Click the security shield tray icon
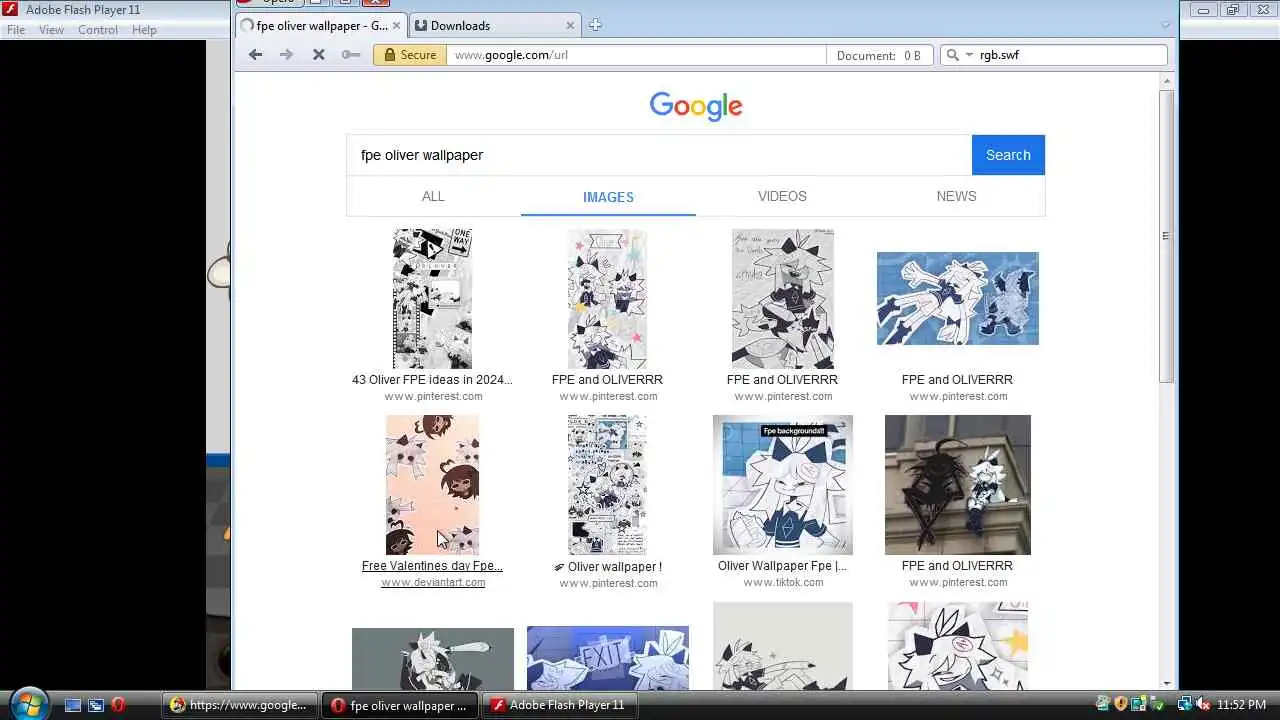 pos(1121,705)
